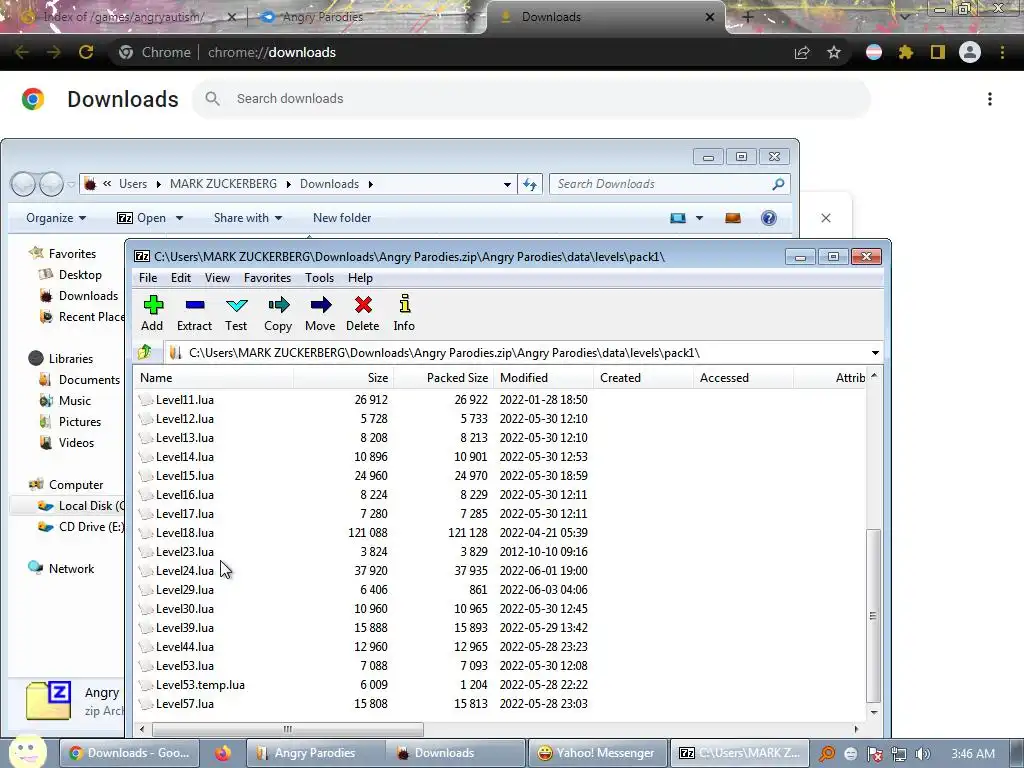Open the Downloads page more actions menu
The width and height of the screenshot is (1024, 768).
point(990,99)
